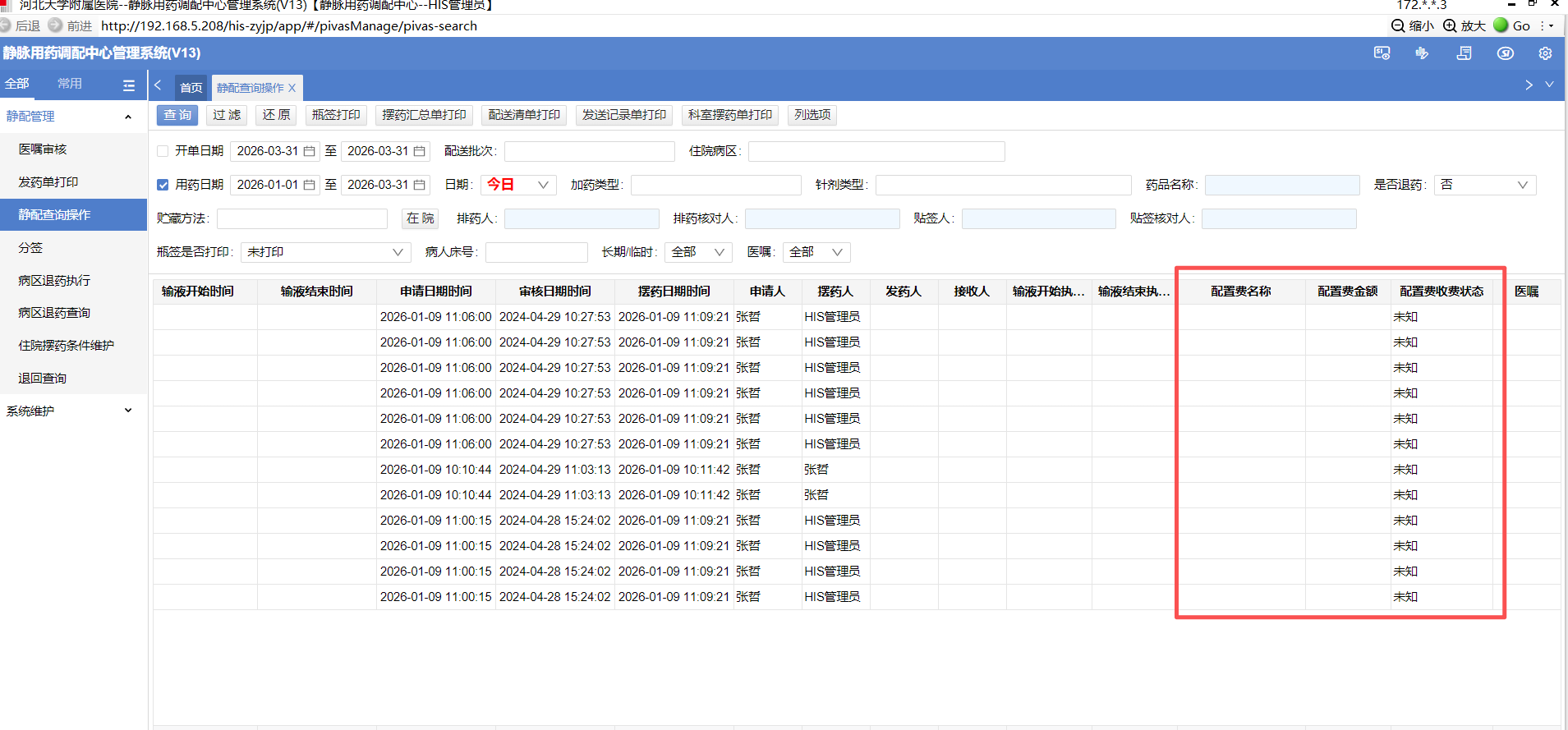Toggle the sidebar collapse hamburger icon
Screen dimensions: 1568x730
point(129,85)
